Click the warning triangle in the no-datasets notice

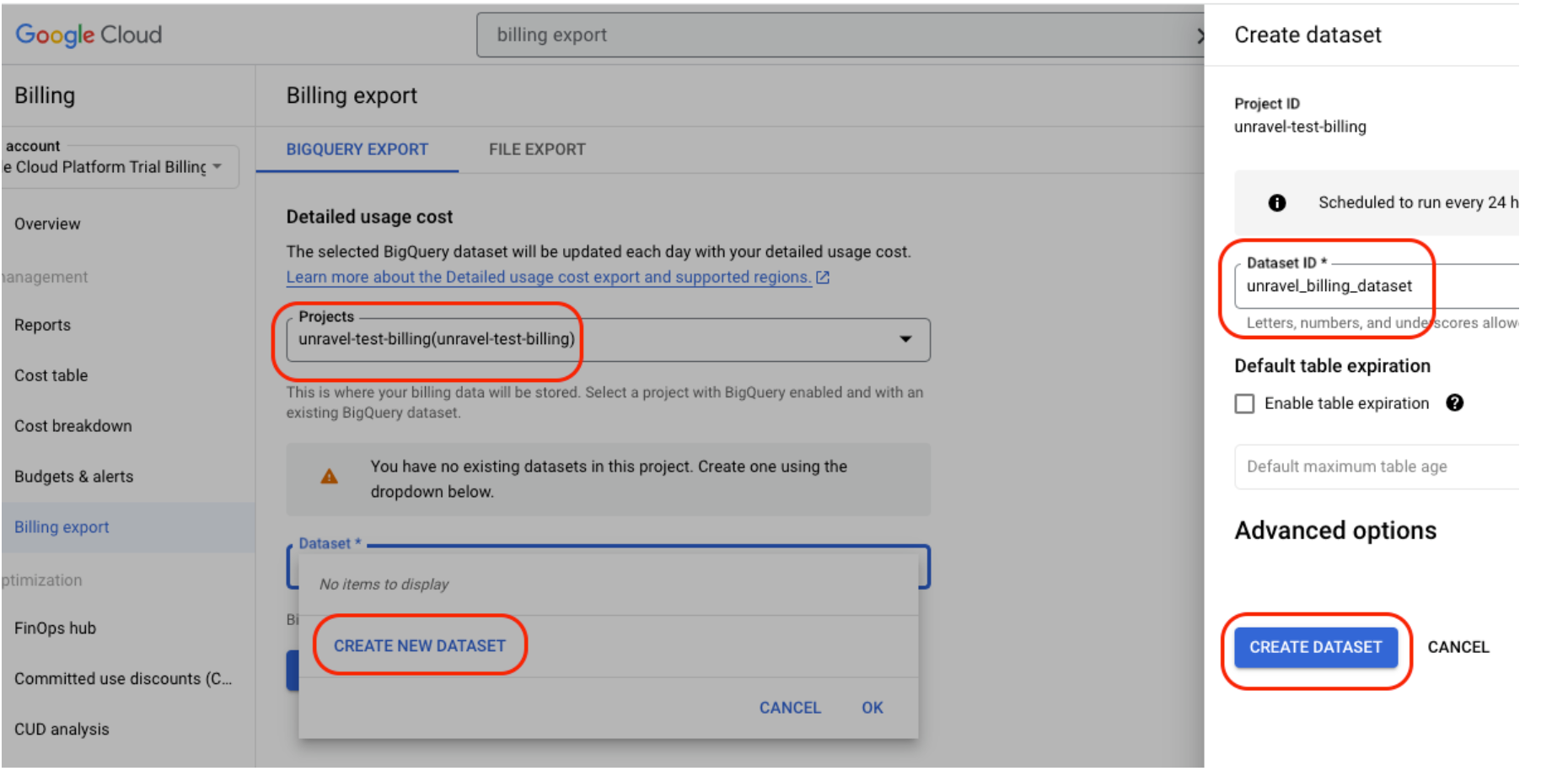[330, 476]
